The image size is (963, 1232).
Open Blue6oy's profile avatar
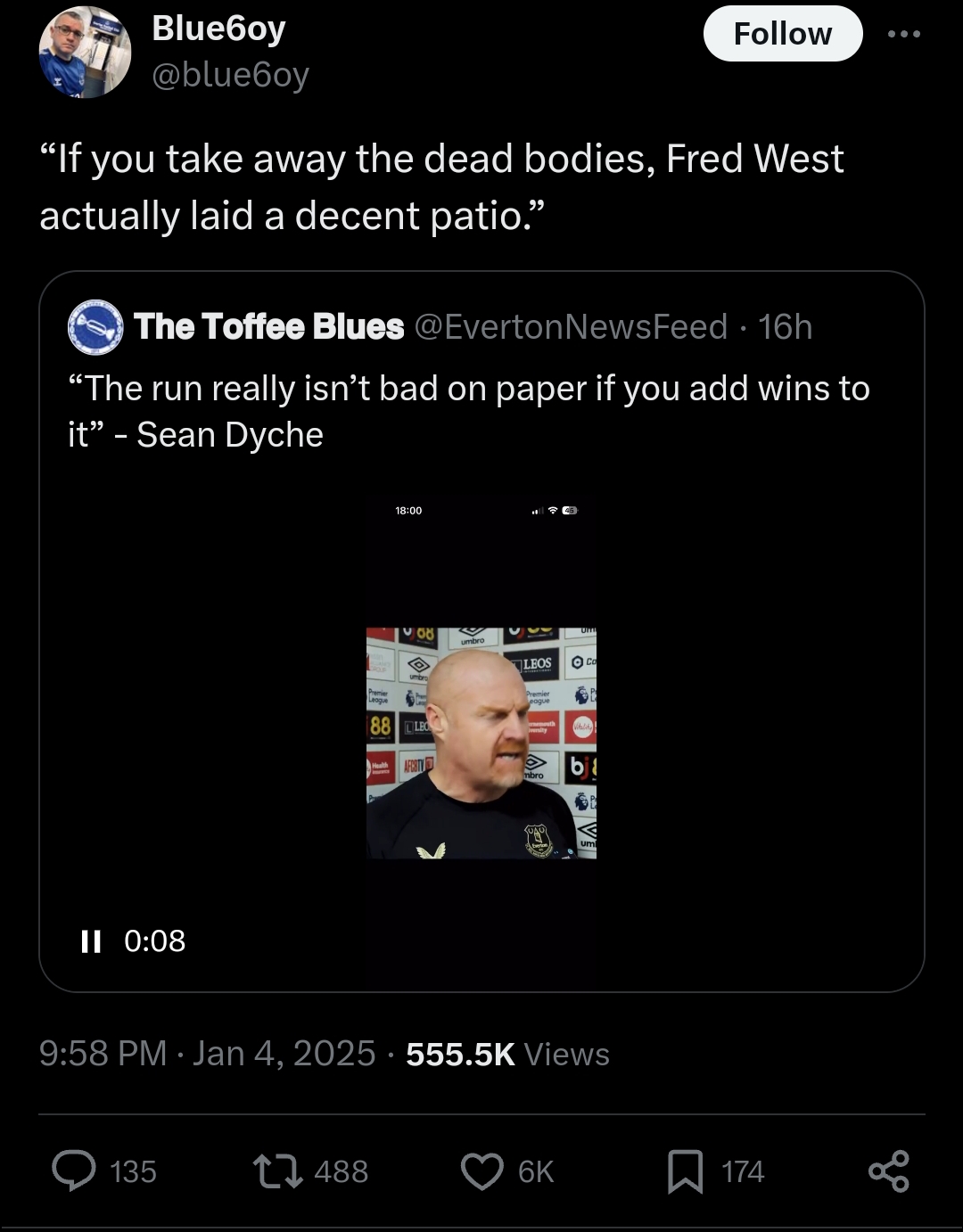pyautogui.click(x=85, y=52)
